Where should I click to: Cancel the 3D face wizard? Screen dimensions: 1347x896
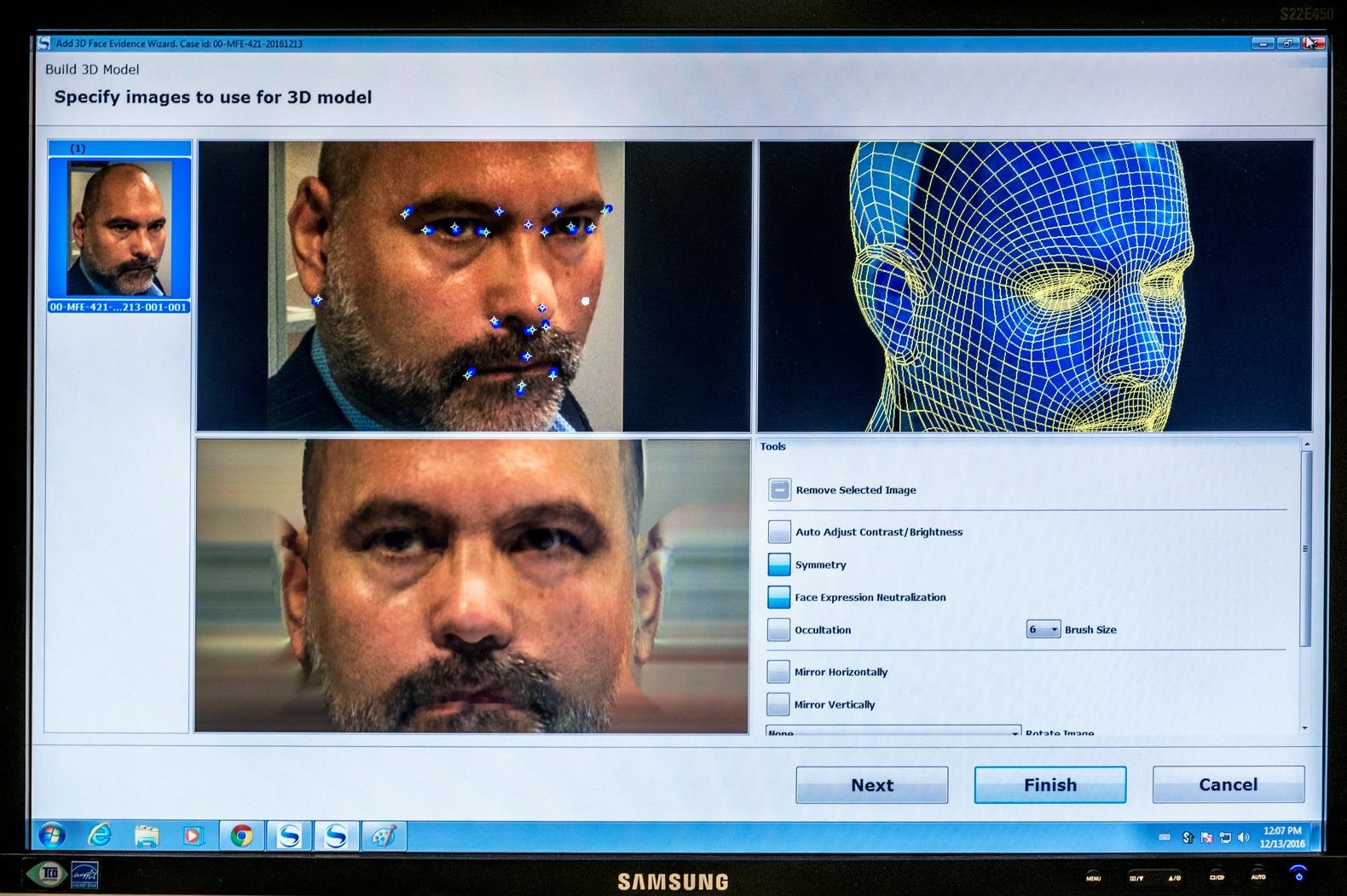click(1228, 784)
